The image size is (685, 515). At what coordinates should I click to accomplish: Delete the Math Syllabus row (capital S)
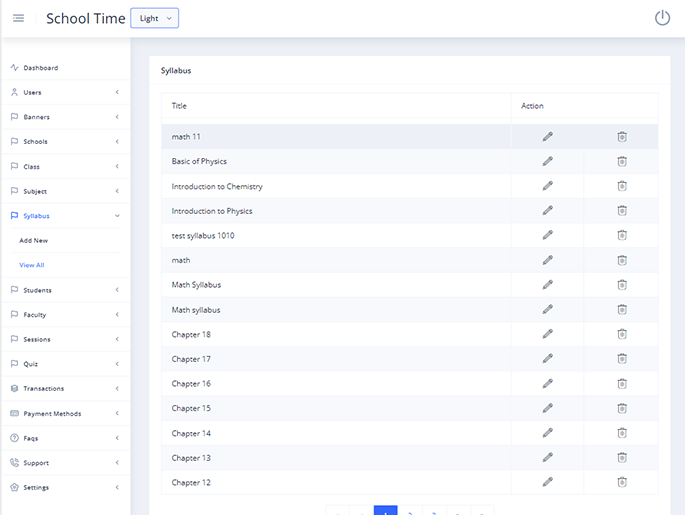pyautogui.click(x=622, y=285)
